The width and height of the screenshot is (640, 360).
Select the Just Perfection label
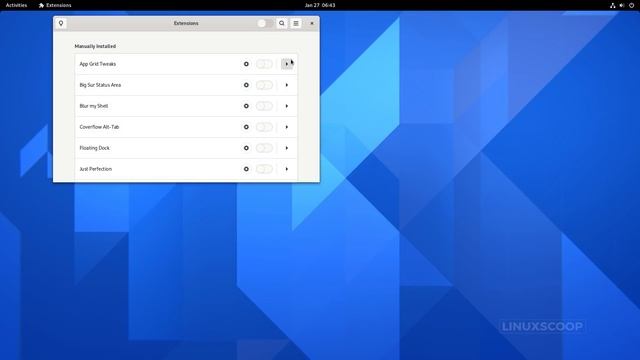(96, 169)
